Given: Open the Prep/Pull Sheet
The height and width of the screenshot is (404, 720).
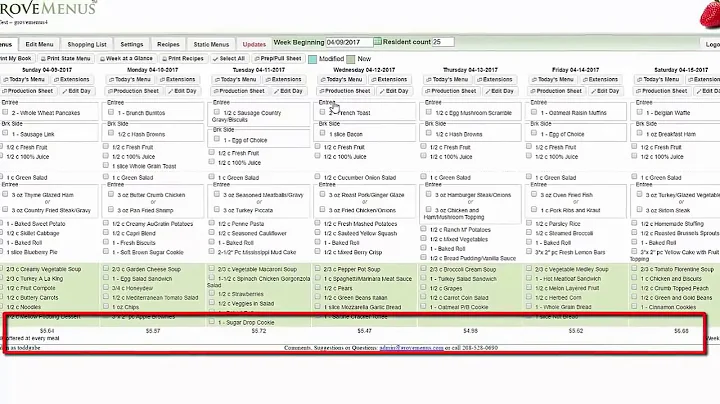Looking at the screenshot, I should point(278,59).
